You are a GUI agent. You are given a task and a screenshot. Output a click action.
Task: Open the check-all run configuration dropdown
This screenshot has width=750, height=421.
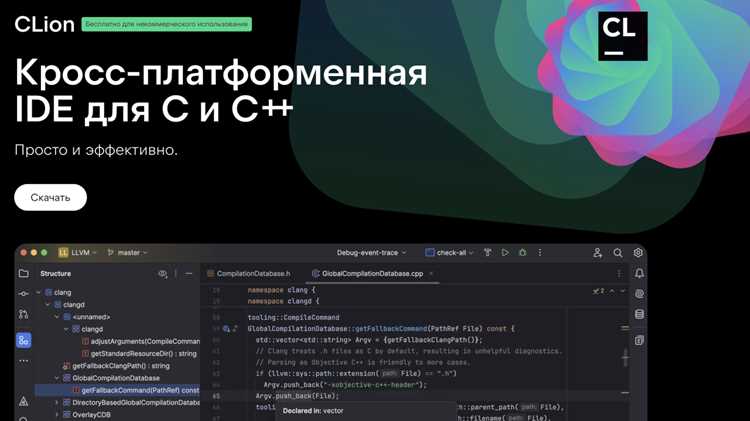(449, 253)
